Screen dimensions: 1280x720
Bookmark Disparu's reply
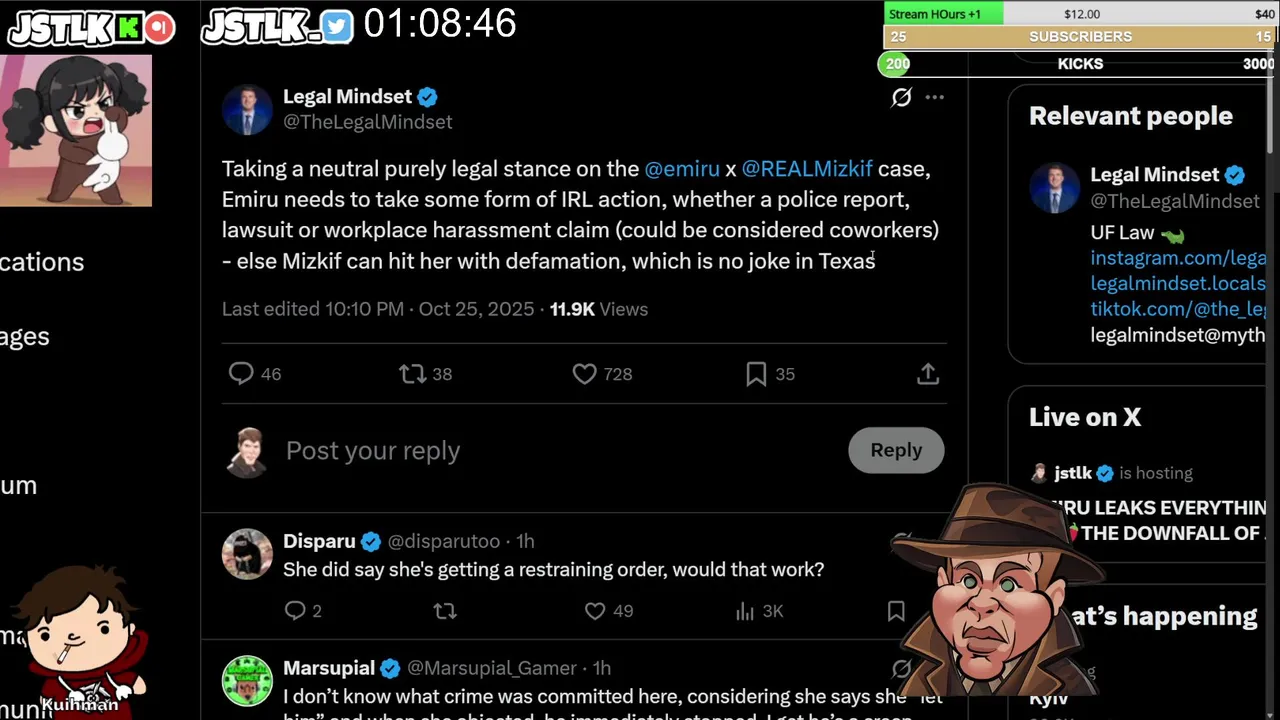(x=896, y=611)
